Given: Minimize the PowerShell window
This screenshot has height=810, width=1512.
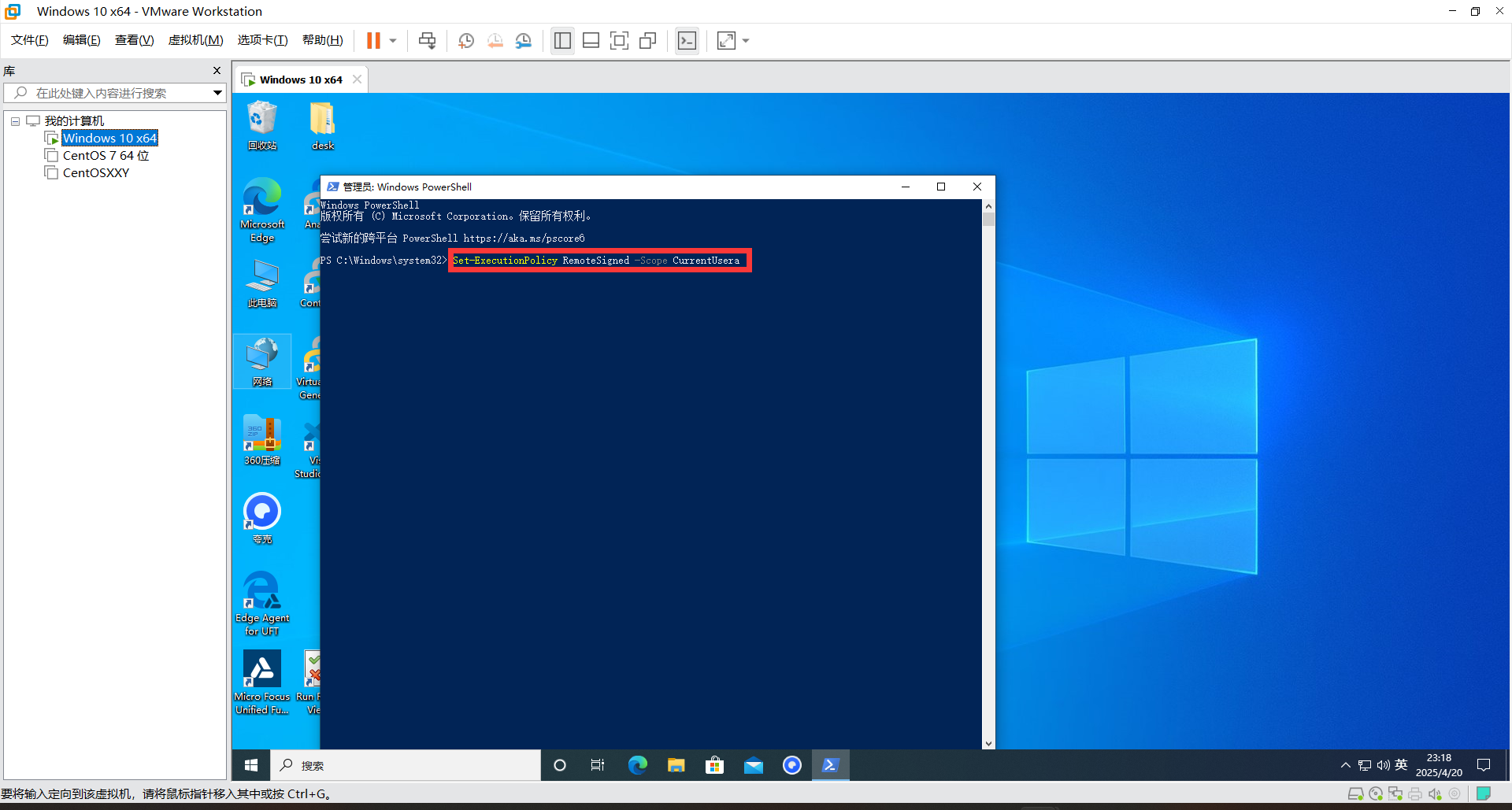Looking at the screenshot, I should pos(906,187).
